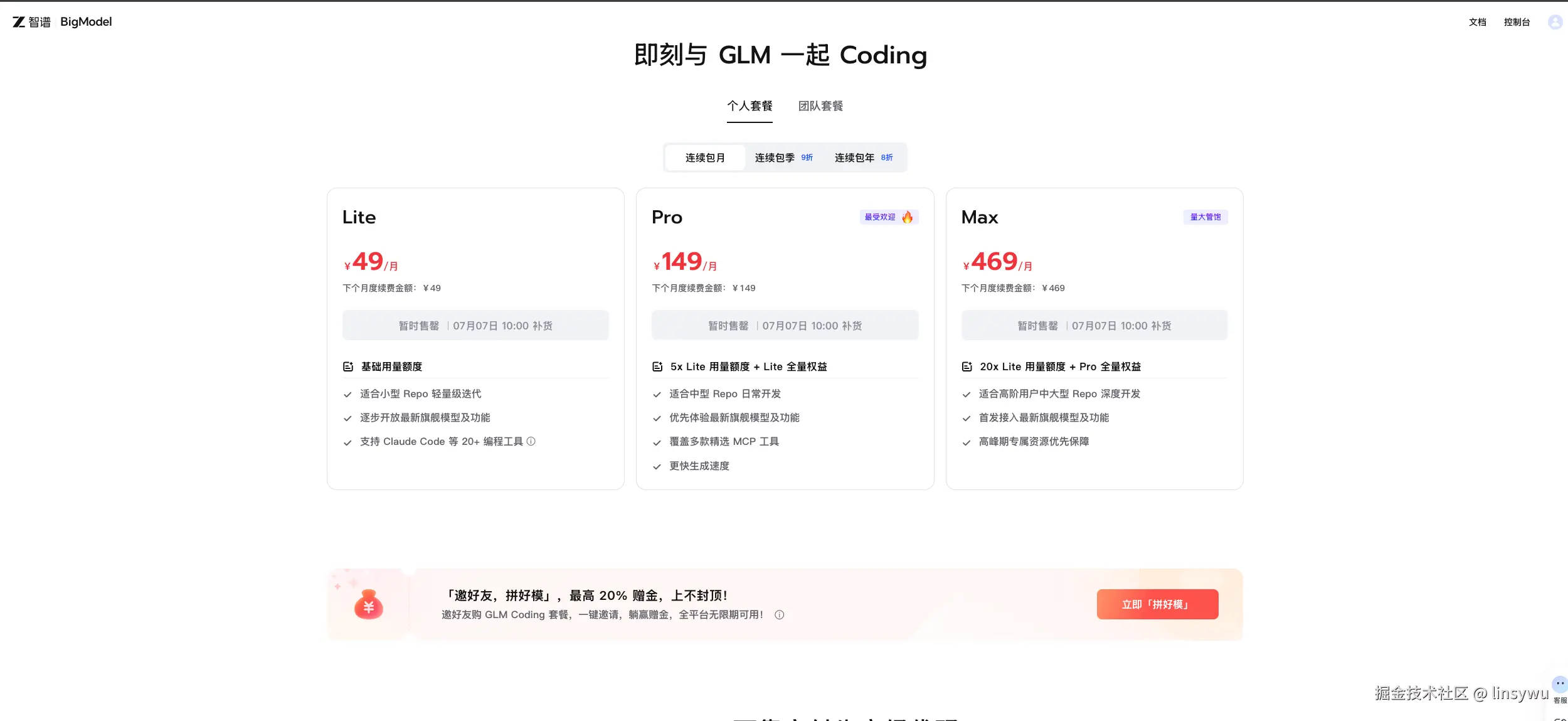This screenshot has height=721, width=1568.
Task: Click info icon next to Claude Code tools
Action: coord(531,441)
